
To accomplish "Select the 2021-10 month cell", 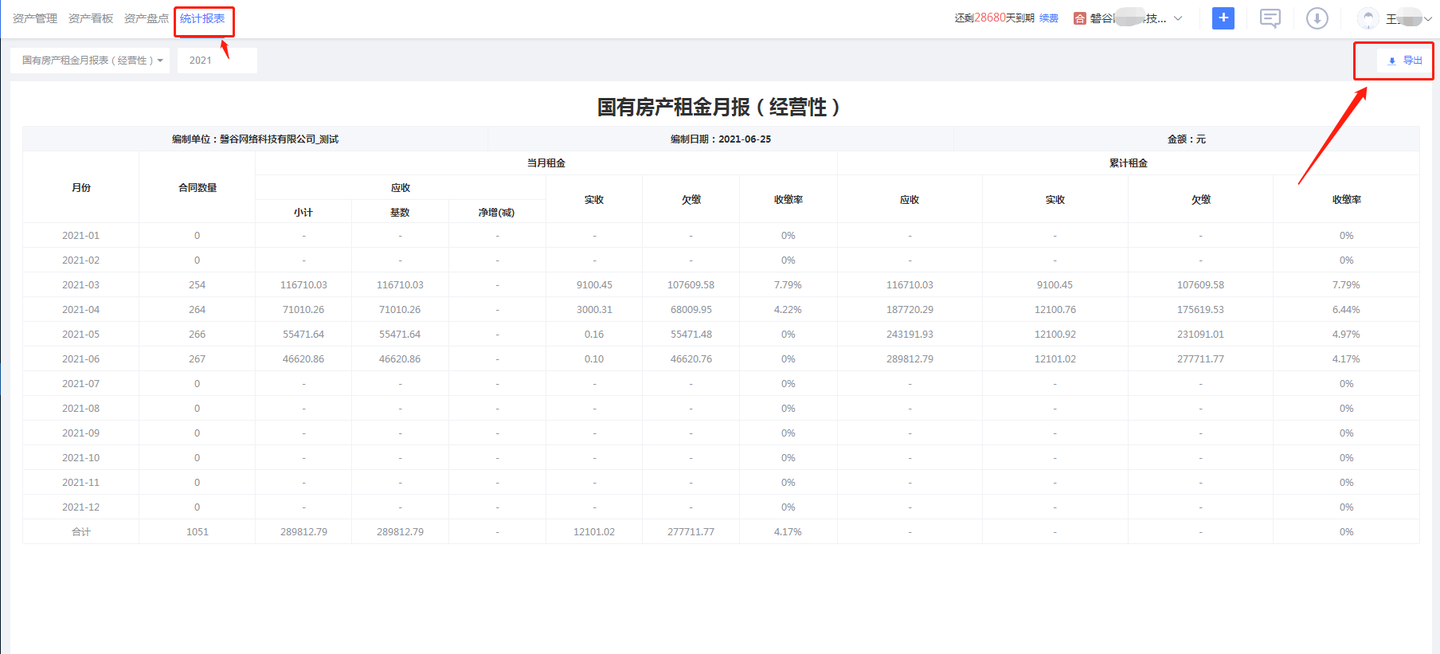I will click(x=81, y=458).
